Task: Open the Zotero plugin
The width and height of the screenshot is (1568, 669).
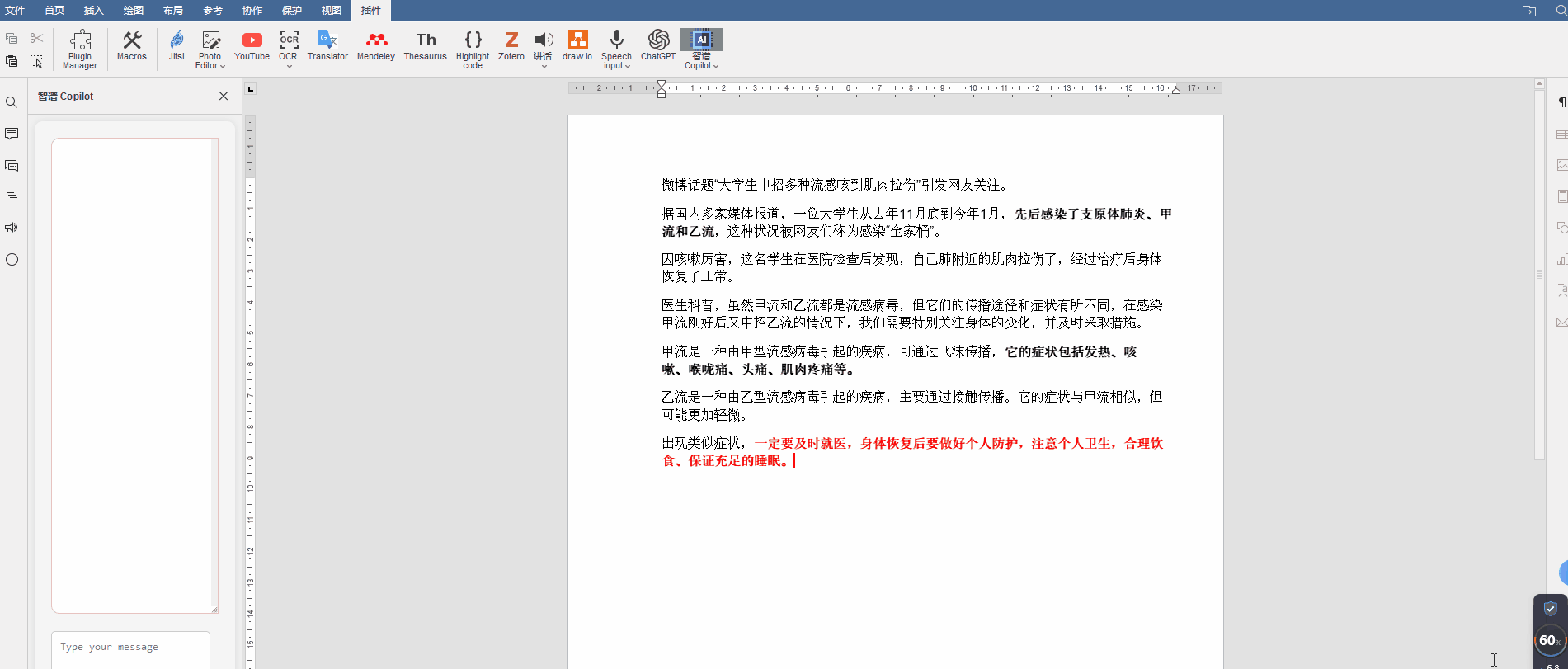Action: tap(511, 45)
